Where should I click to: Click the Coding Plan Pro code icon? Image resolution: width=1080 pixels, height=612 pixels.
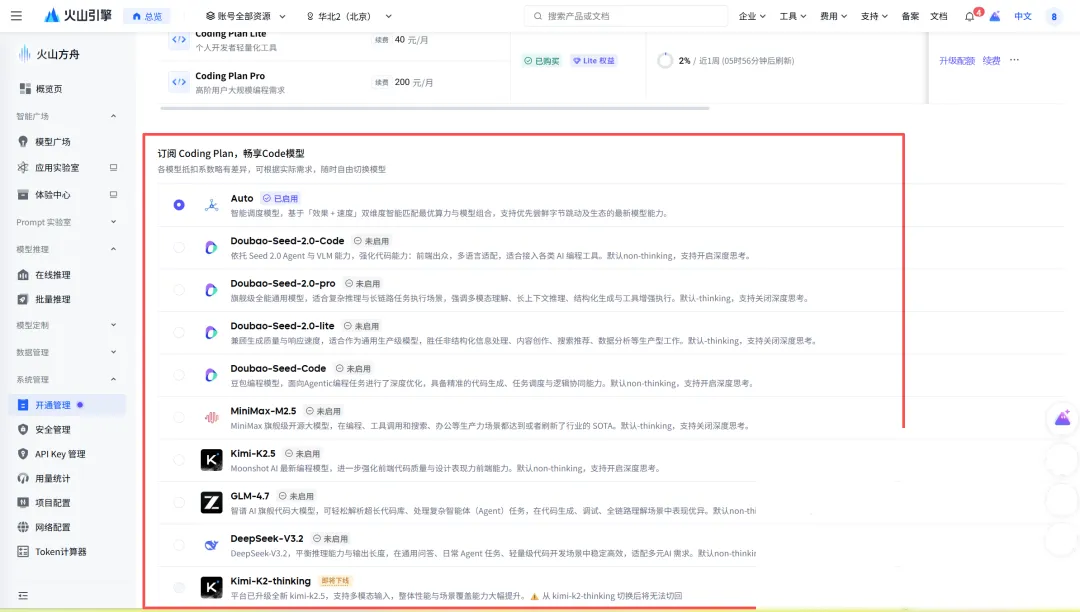coord(179,82)
